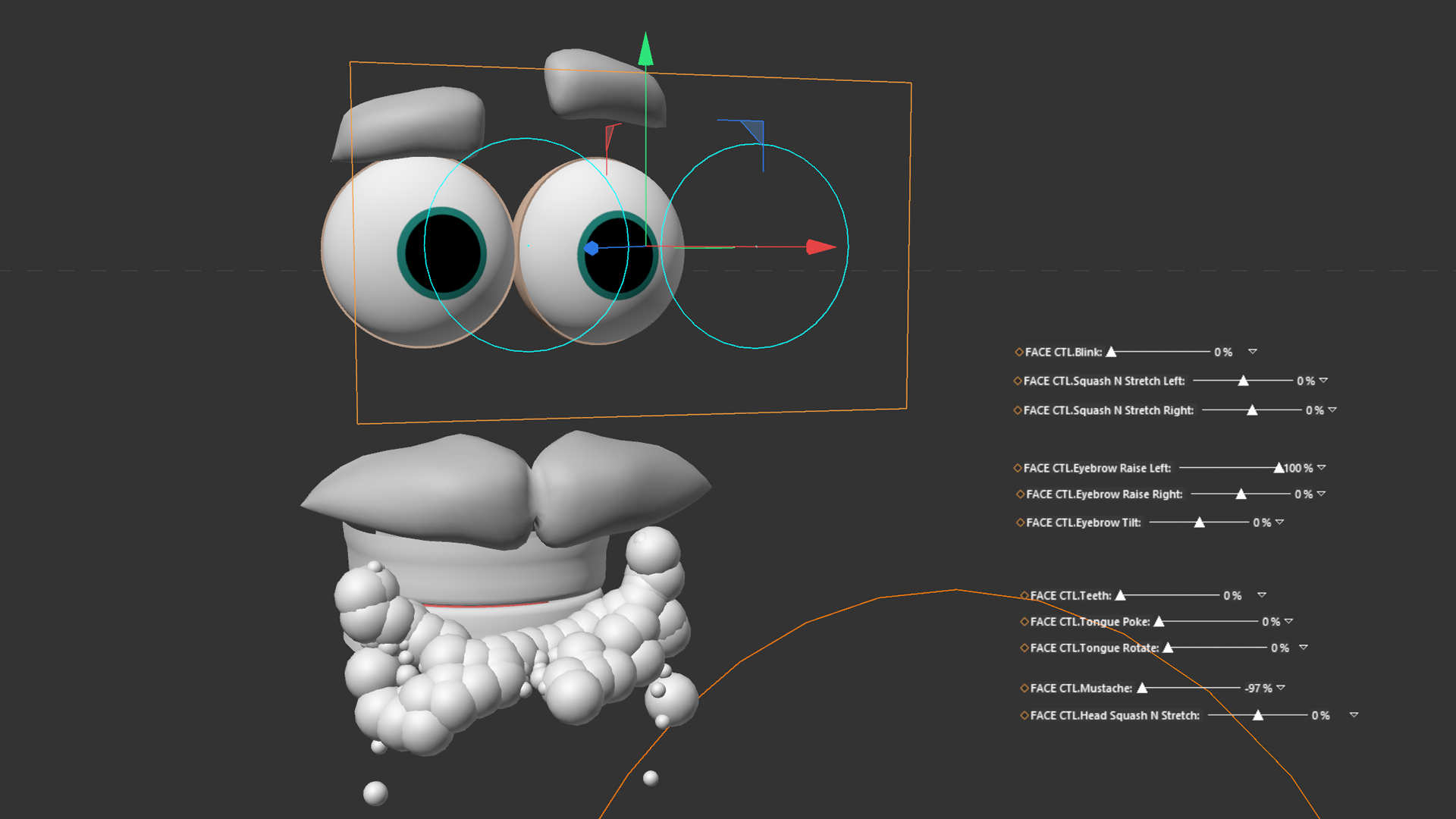Click keyframe diamond beside Tongue Poke
1456x819 pixels.
[x=1025, y=621]
